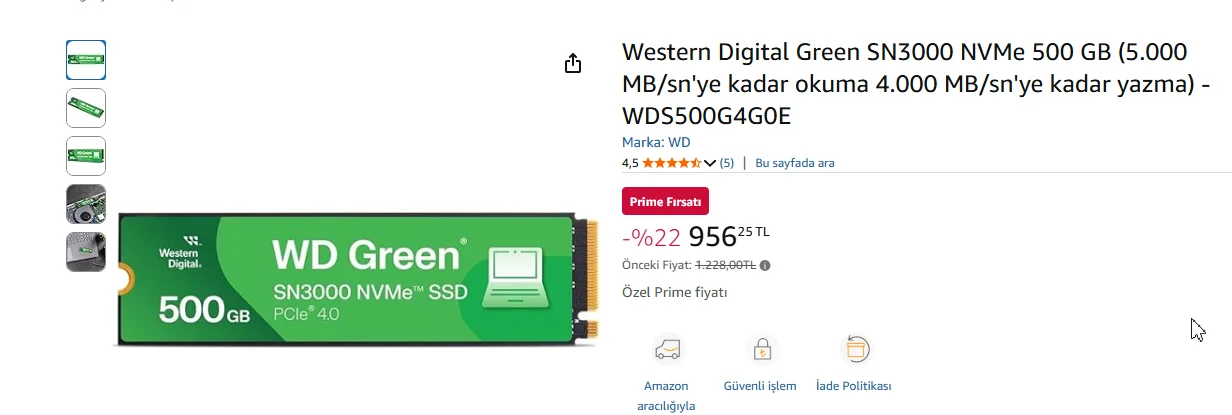This screenshot has width=1232, height=415.
Task: Open the 'İade Politikası' link
Action: pyautogui.click(x=853, y=386)
